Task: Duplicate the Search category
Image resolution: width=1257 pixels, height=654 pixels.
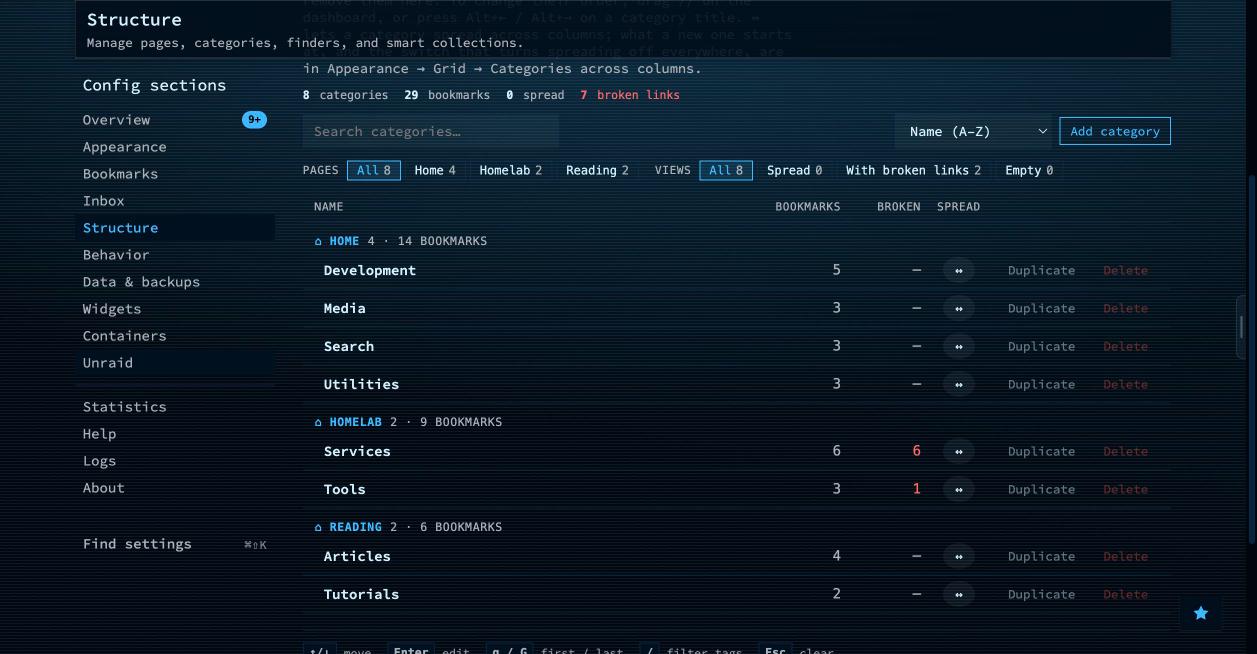Action: coord(1041,346)
